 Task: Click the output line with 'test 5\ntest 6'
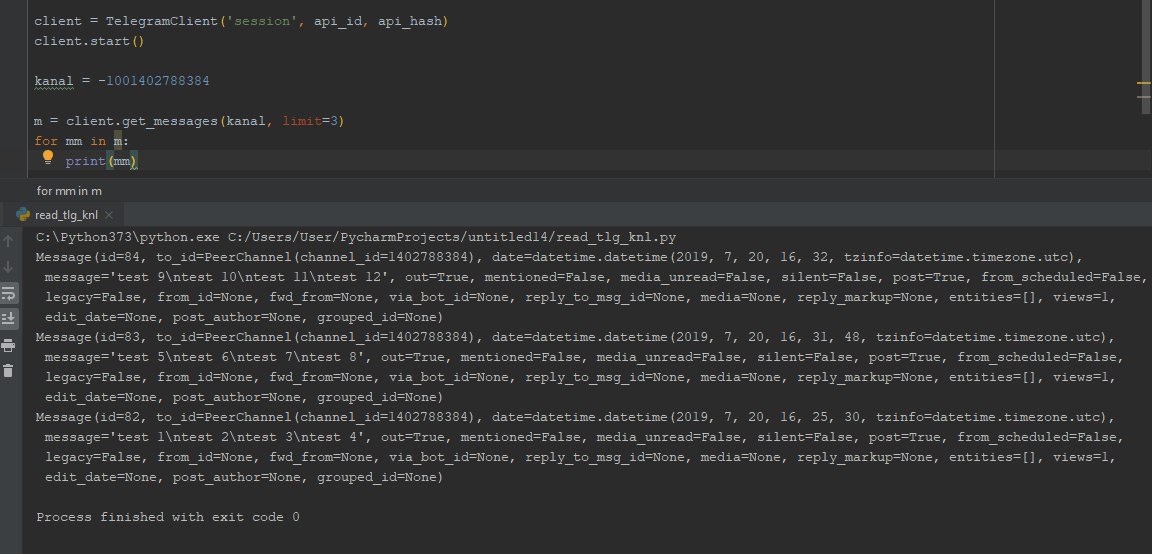[584, 357]
